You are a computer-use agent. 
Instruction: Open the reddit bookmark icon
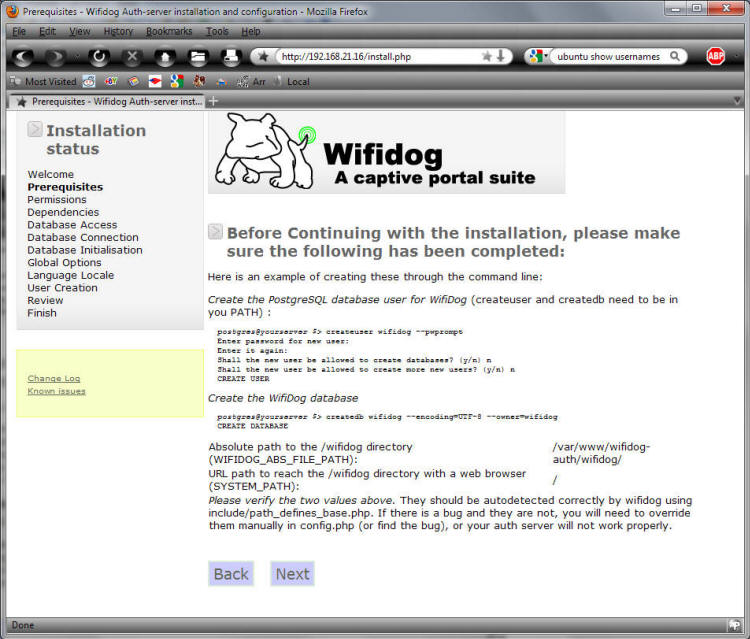tap(89, 82)
